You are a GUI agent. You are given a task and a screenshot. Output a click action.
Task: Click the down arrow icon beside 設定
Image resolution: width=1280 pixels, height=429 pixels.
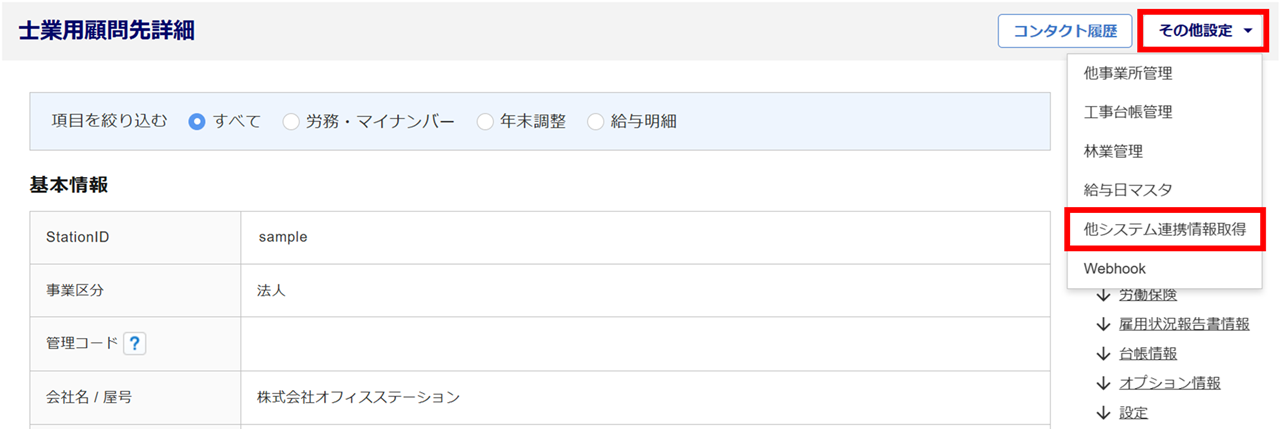[x=1103, y=412]
